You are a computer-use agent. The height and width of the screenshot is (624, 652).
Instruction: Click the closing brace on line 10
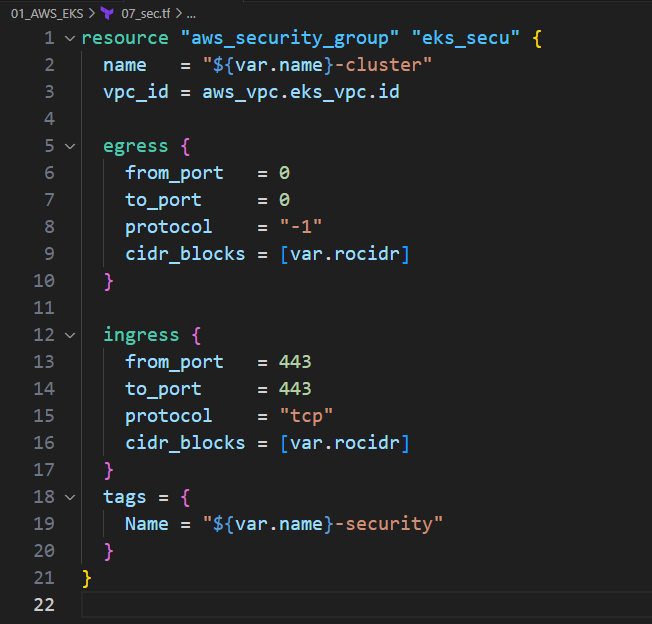(x=108, y=282)
